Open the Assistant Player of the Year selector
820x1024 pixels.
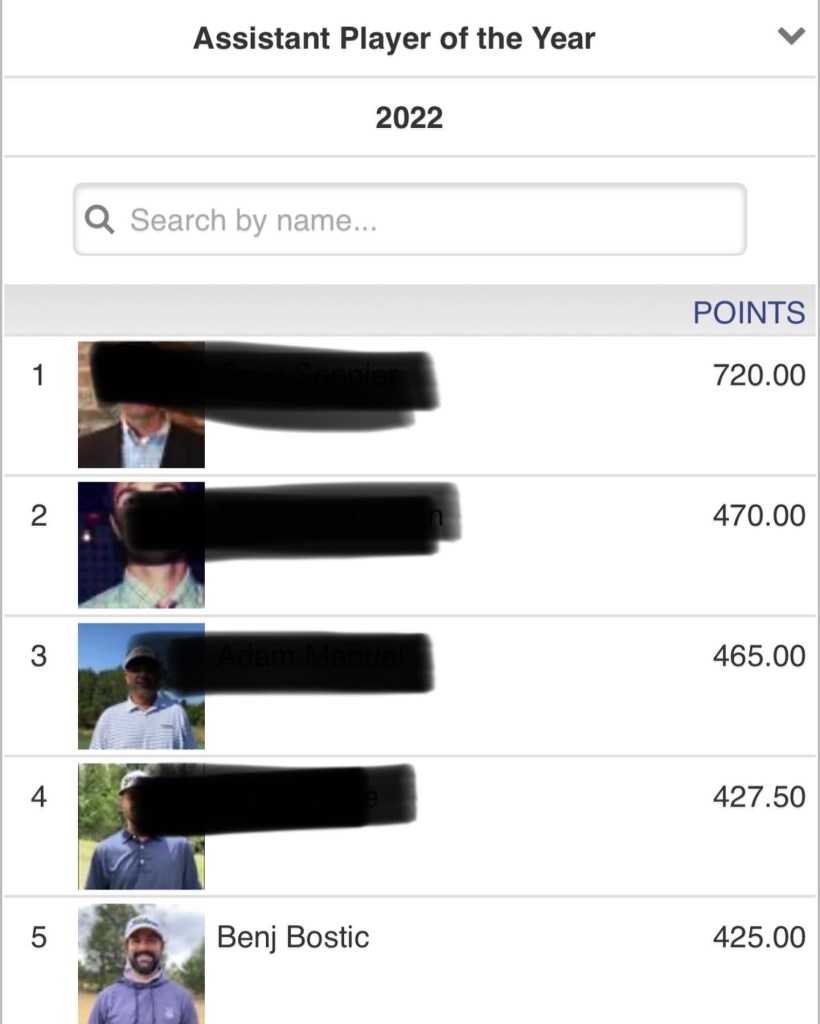point(394,39)
